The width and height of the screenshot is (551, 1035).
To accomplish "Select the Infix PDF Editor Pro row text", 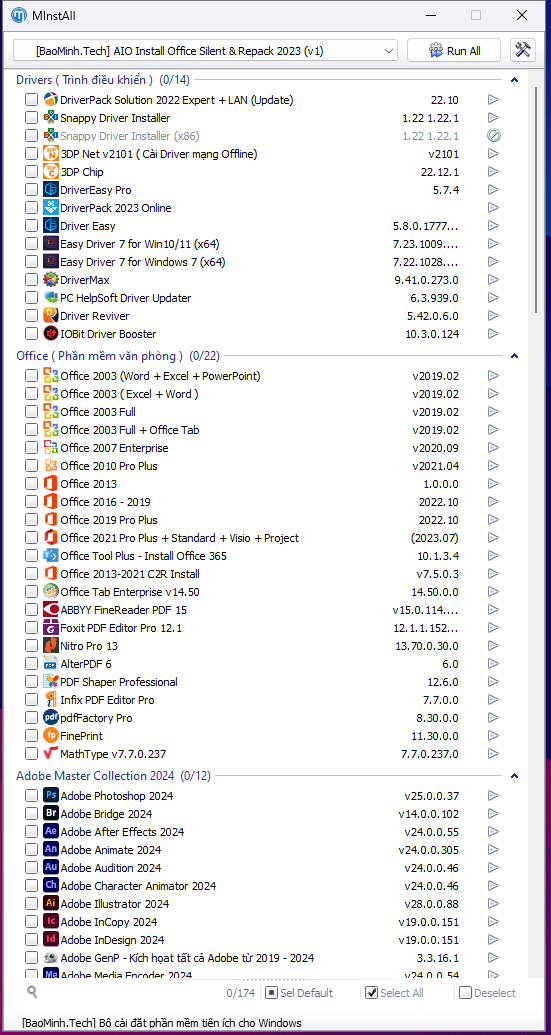I will 107,700.
